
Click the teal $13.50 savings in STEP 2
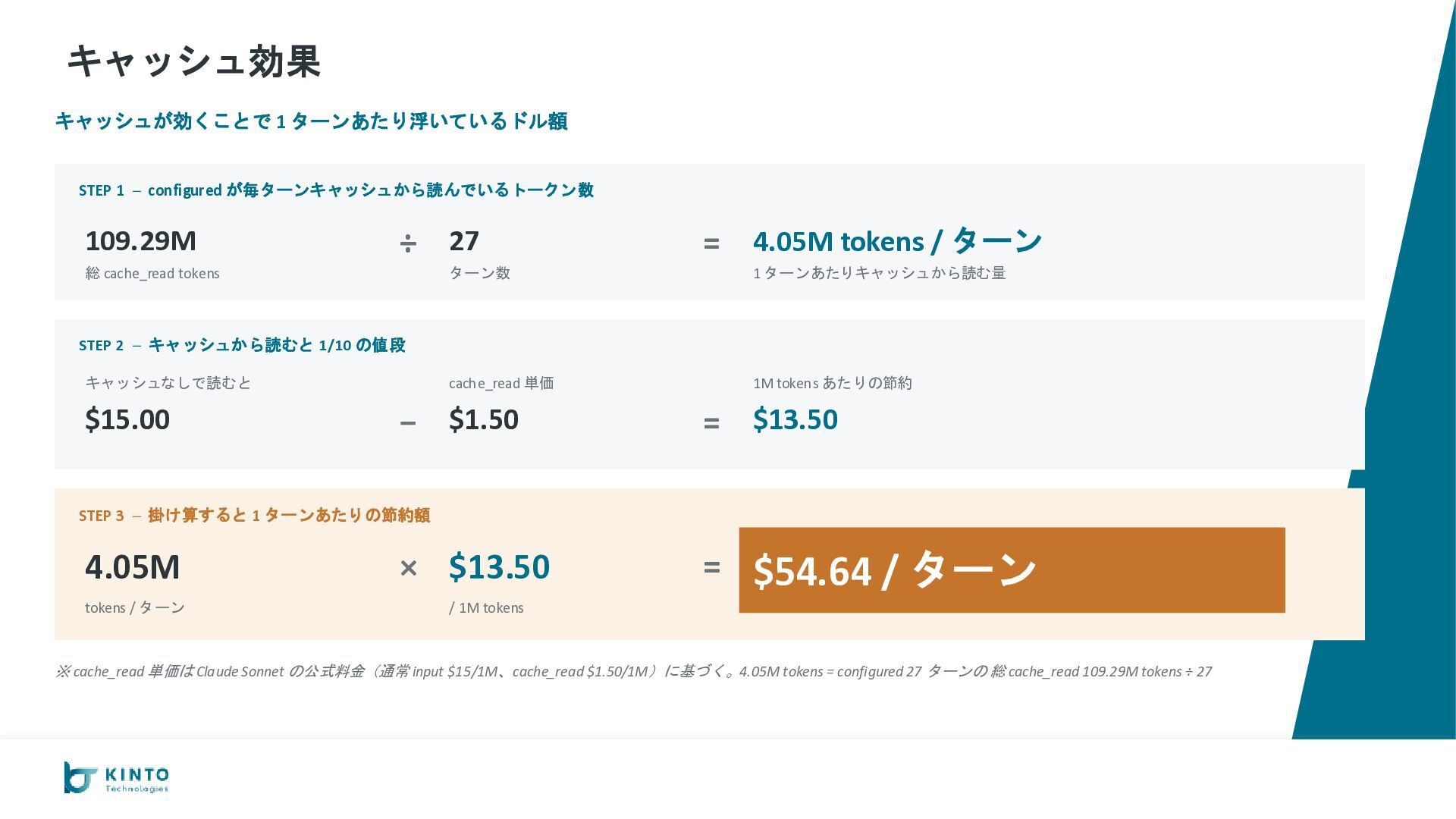point(795,419)
